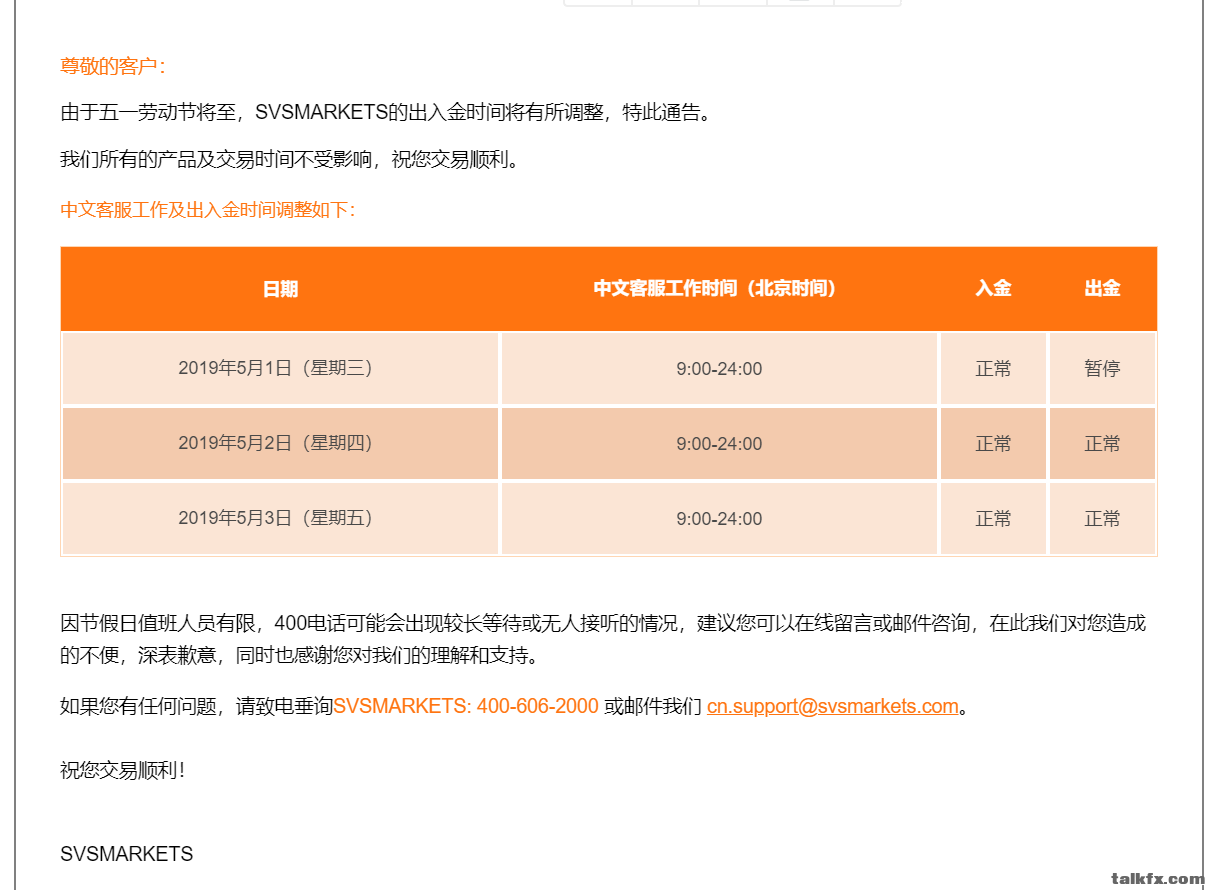Click the 中文客服工作及出入金时间调整如下 heading
This screenshot has width=1210, height=890.
coord(207,210)
